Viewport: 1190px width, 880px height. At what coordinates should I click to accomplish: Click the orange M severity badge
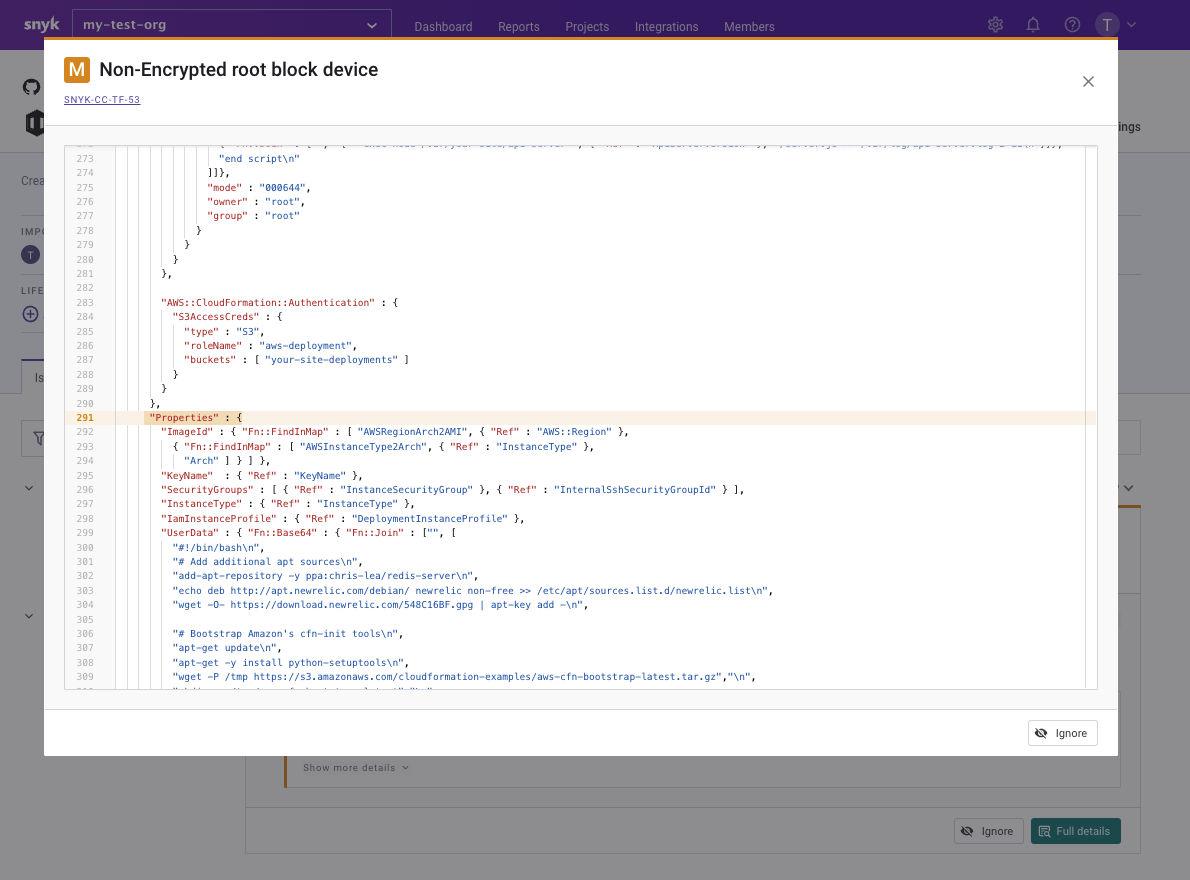77,70
